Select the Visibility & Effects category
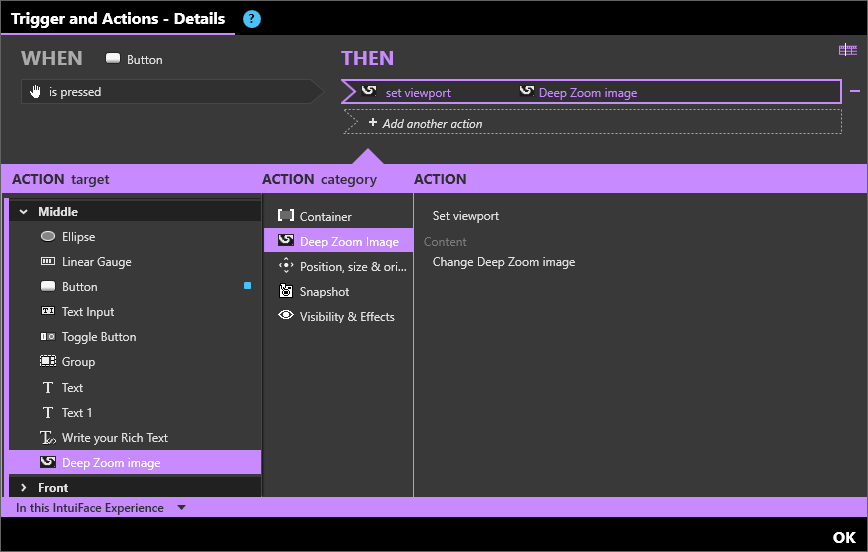Image resolution: width=868 pixels, height=552 pixels. (x=338, y=316)
